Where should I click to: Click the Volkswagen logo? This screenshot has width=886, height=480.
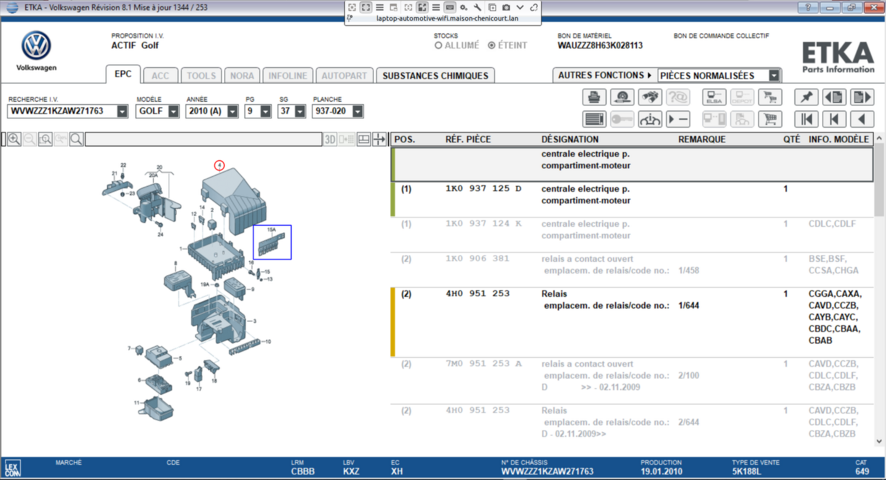coord(36,46)
